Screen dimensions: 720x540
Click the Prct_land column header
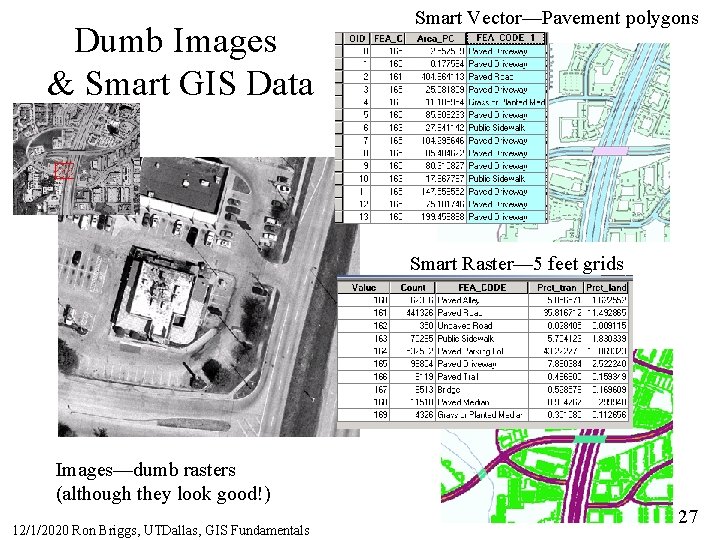(x=606, y=288)
